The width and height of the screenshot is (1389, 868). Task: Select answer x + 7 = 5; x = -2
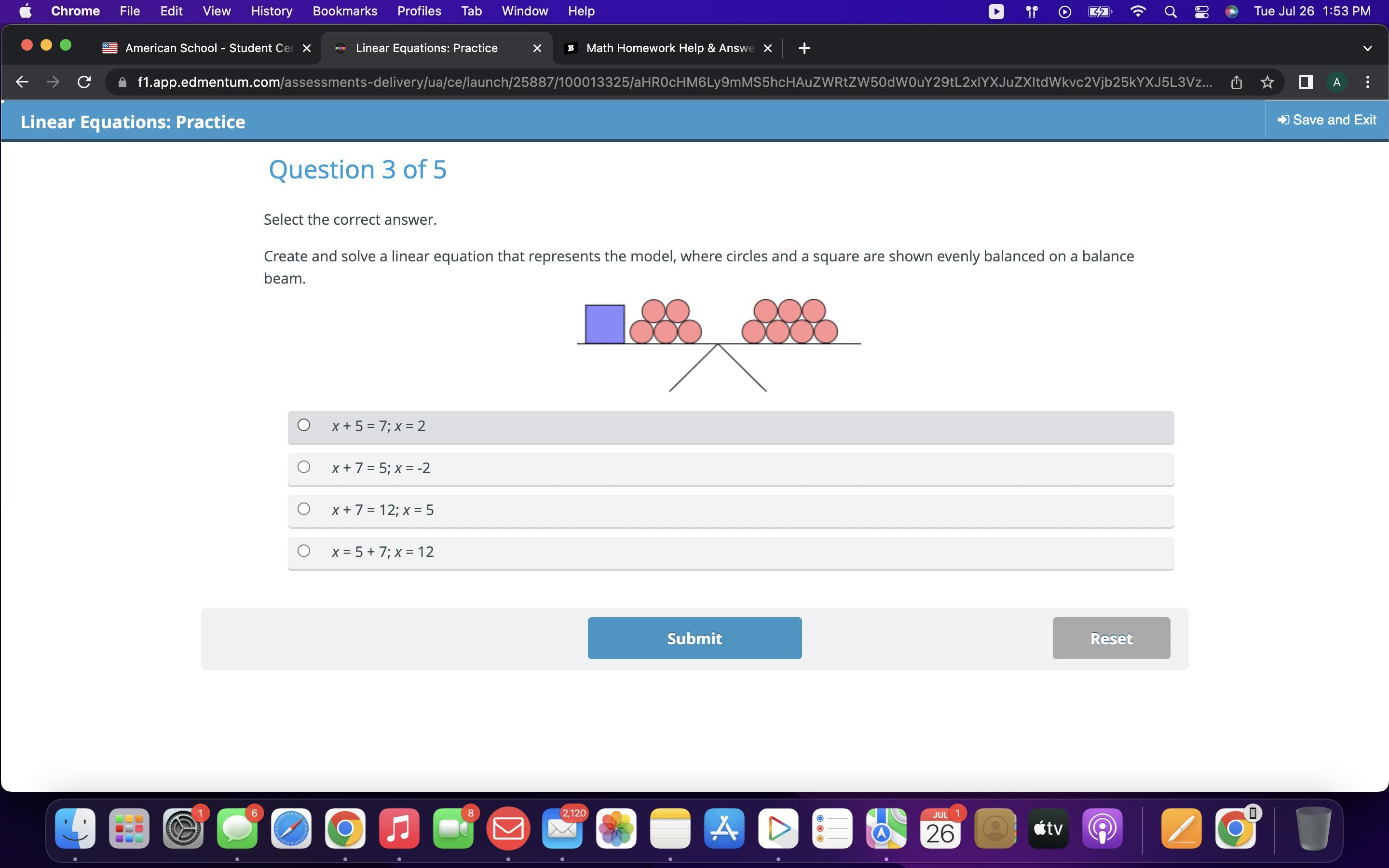[x=304, y=467]
